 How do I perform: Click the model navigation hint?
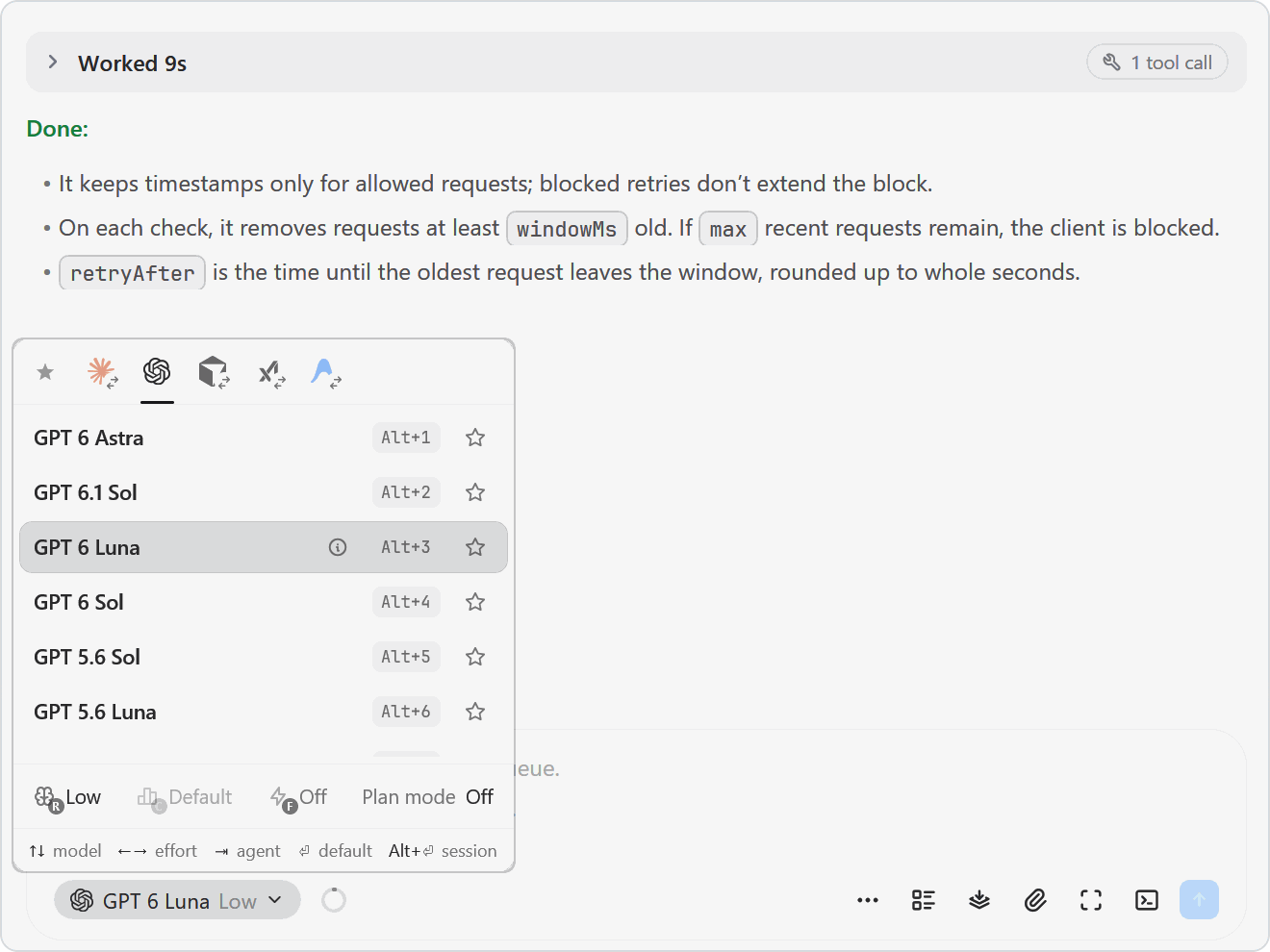(64, 851)
